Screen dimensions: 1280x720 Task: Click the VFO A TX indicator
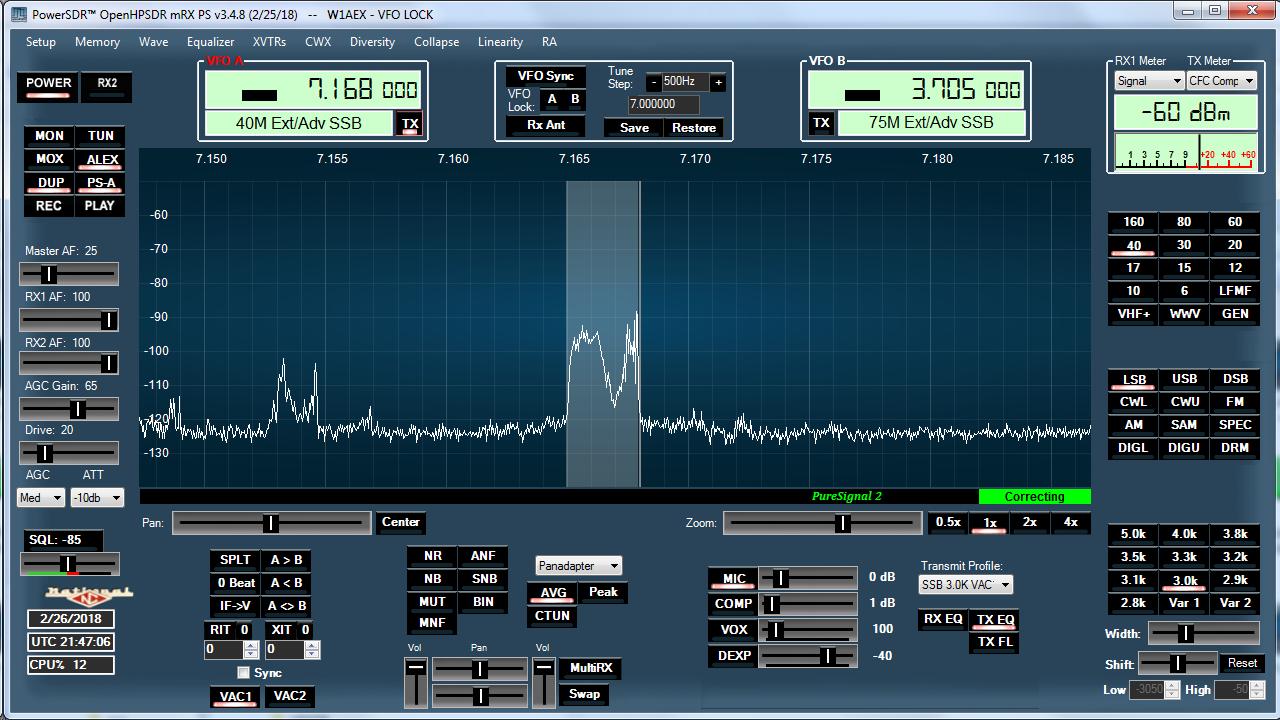[410, 124]
